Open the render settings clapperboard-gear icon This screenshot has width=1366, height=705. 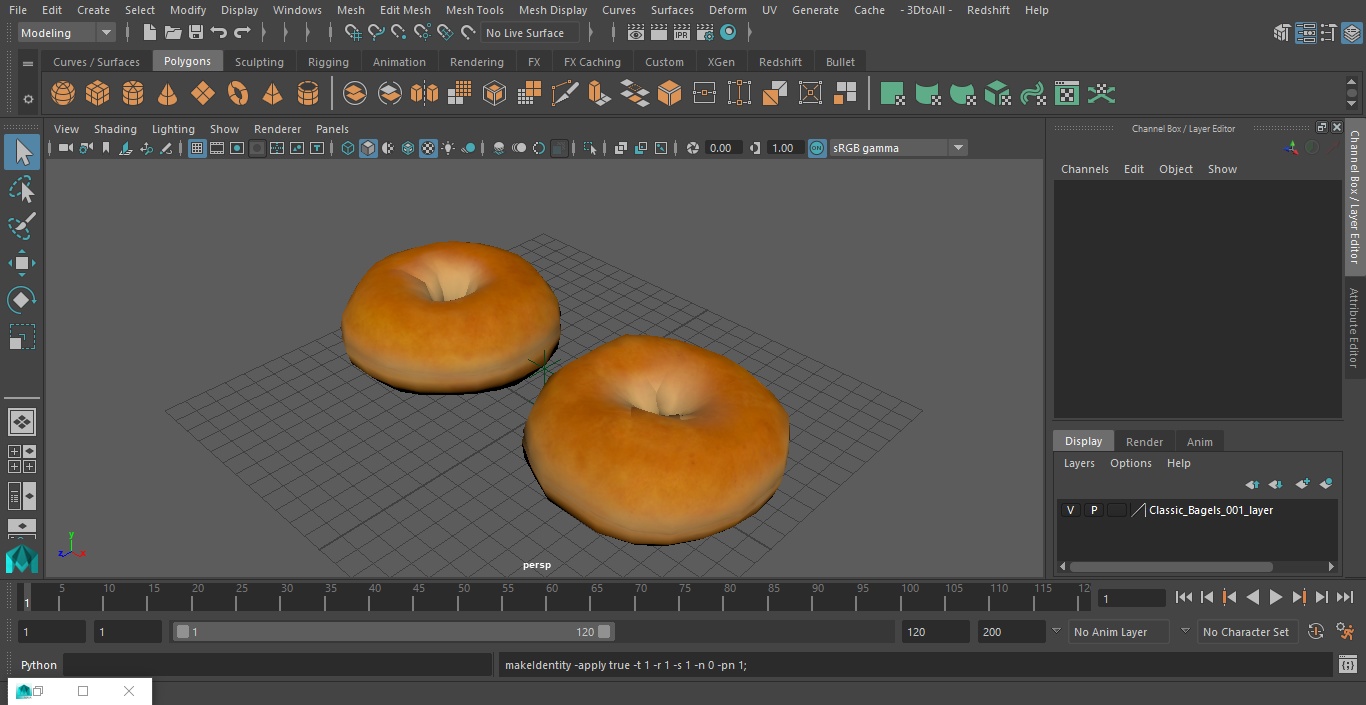point(705,33)
